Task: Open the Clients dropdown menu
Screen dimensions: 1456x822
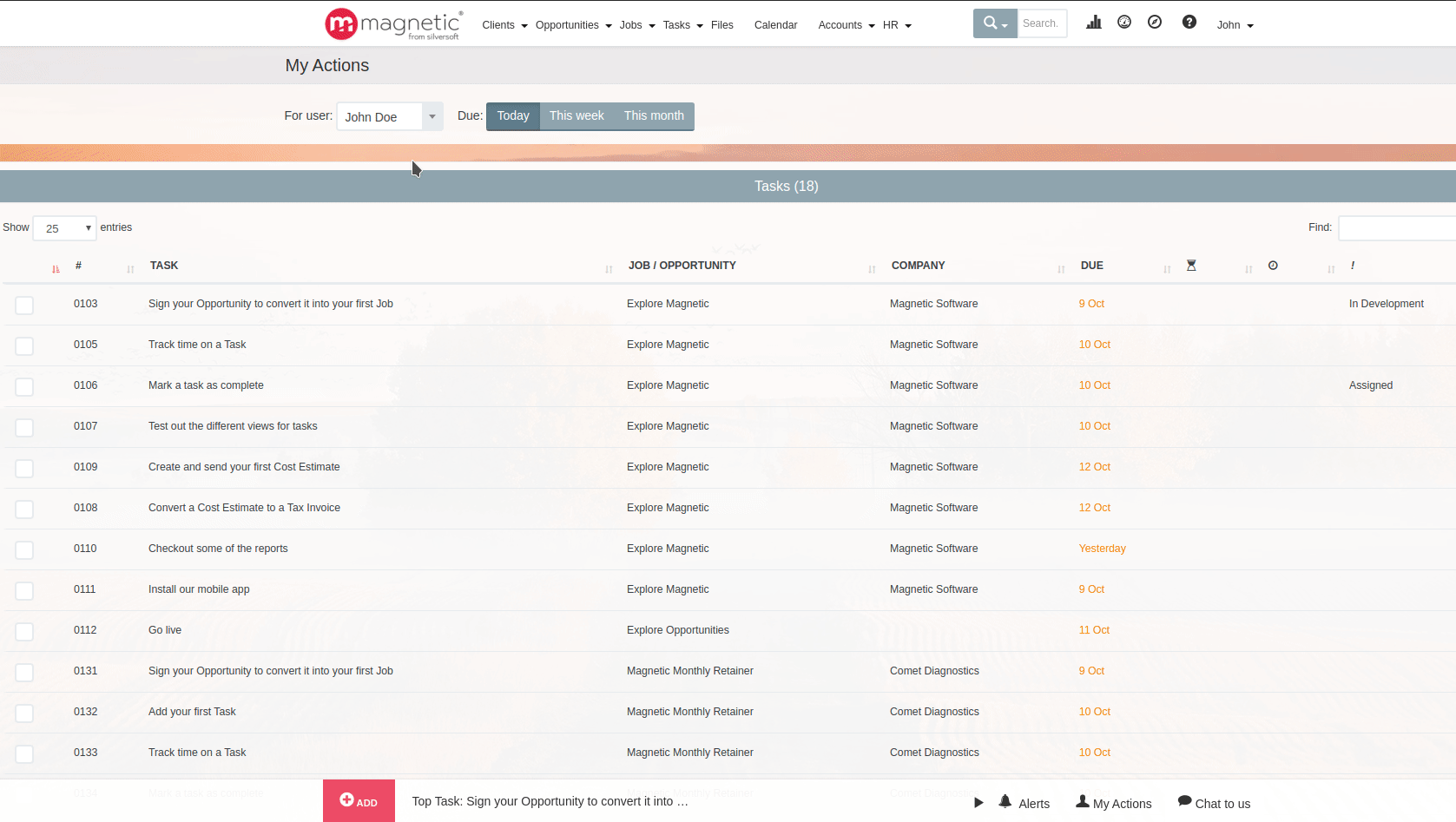Action: tap(504, 25)
